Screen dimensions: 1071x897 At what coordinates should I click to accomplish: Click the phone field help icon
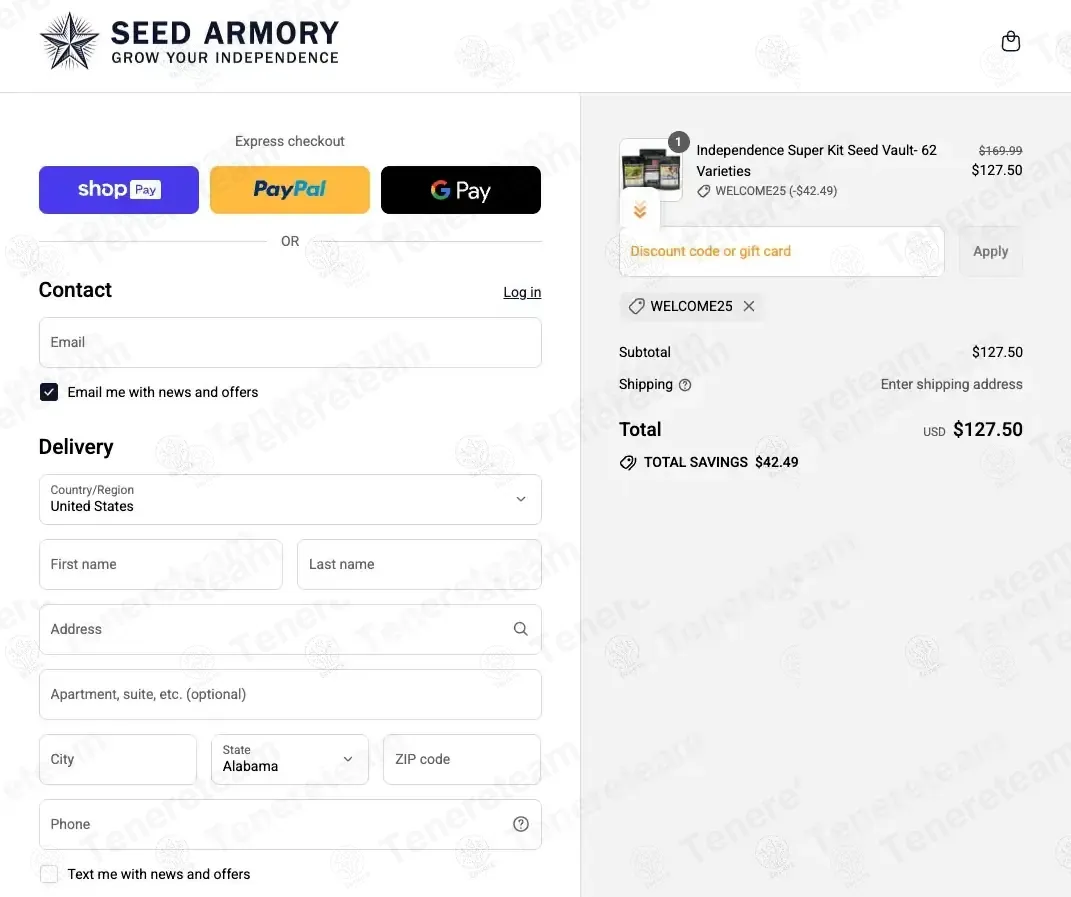520,824
